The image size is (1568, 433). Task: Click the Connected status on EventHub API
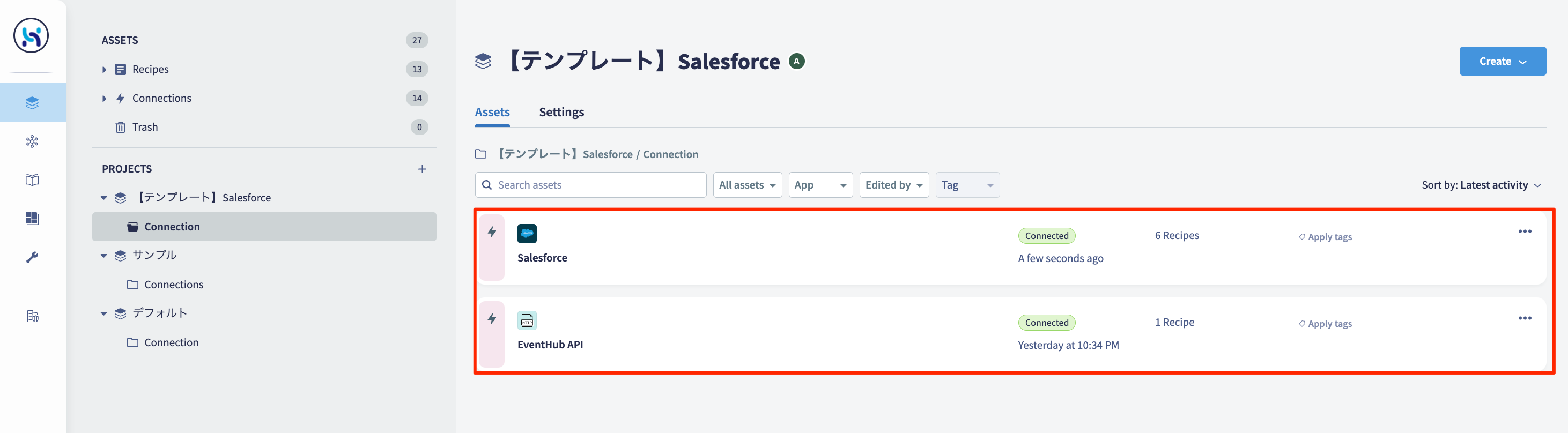(x=1046, y=323)
